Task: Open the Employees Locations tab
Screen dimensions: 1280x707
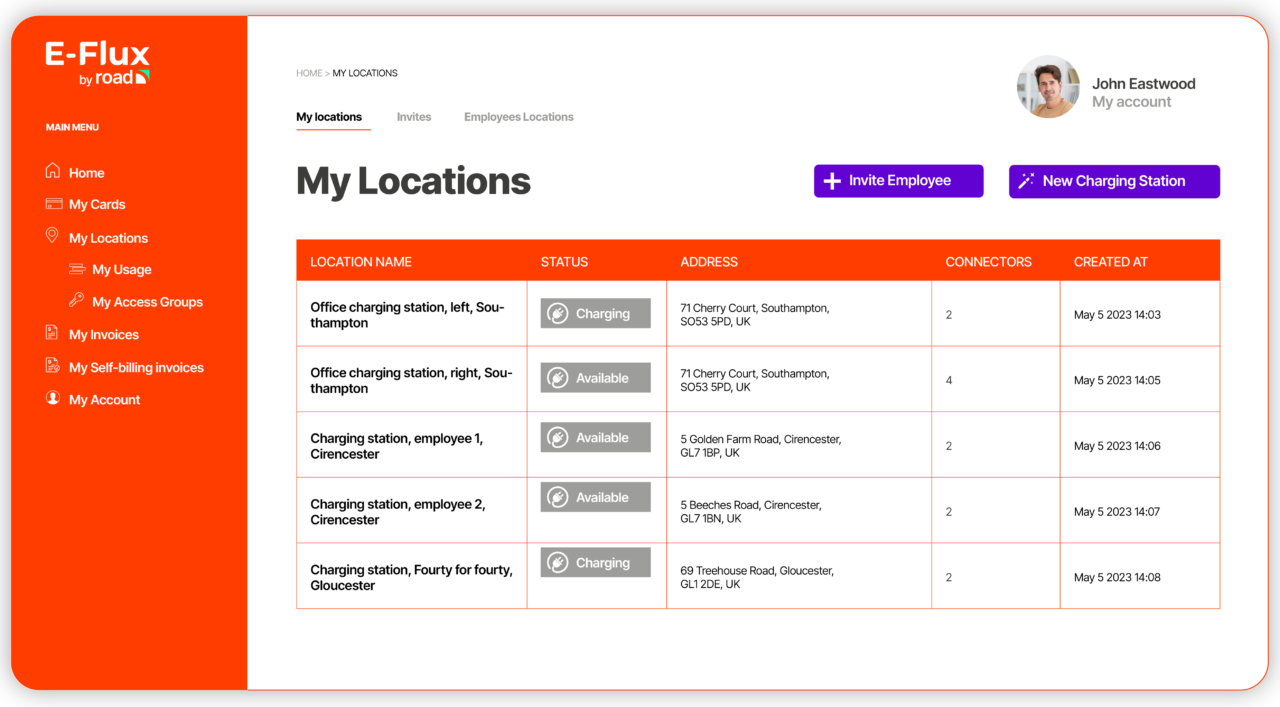Action: coord(518,117)
